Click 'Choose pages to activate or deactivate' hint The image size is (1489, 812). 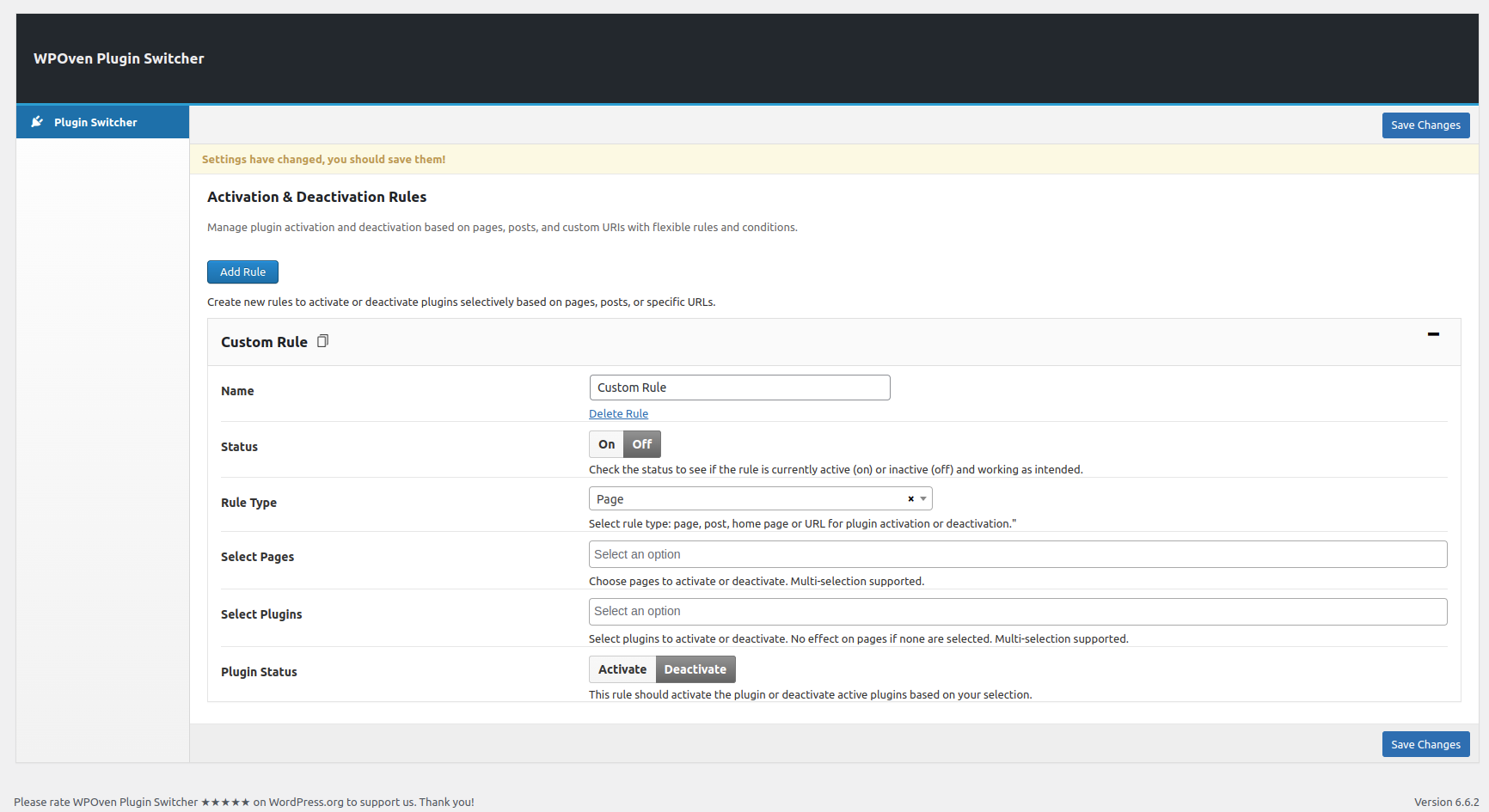[x=757, y=582]
